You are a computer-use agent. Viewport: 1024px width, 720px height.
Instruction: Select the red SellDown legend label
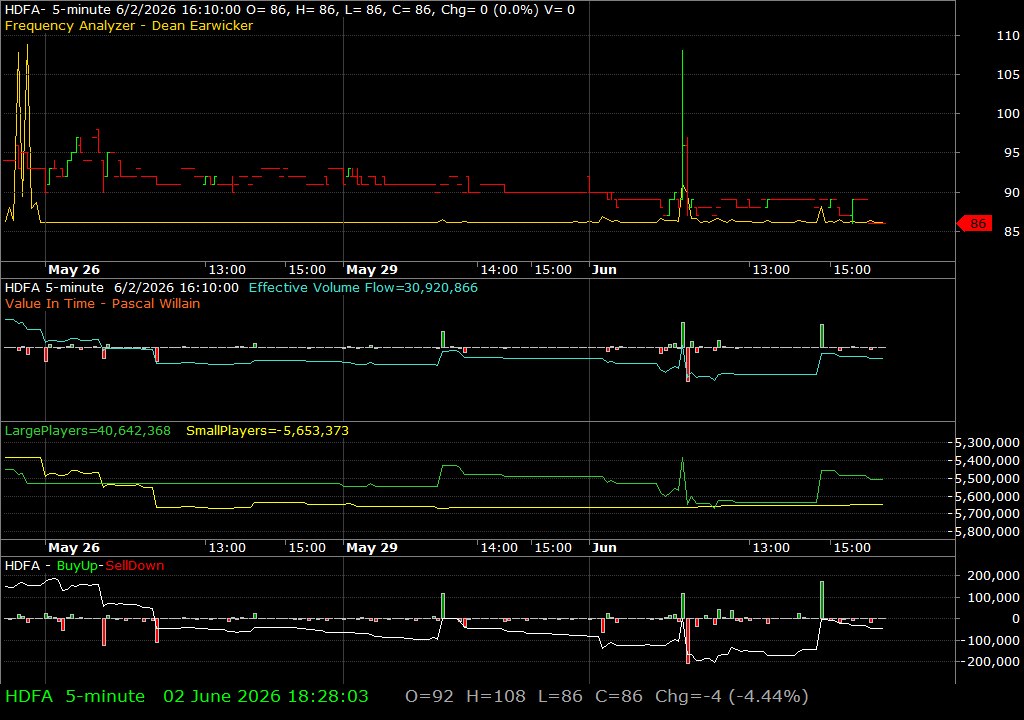coord(135,566)
